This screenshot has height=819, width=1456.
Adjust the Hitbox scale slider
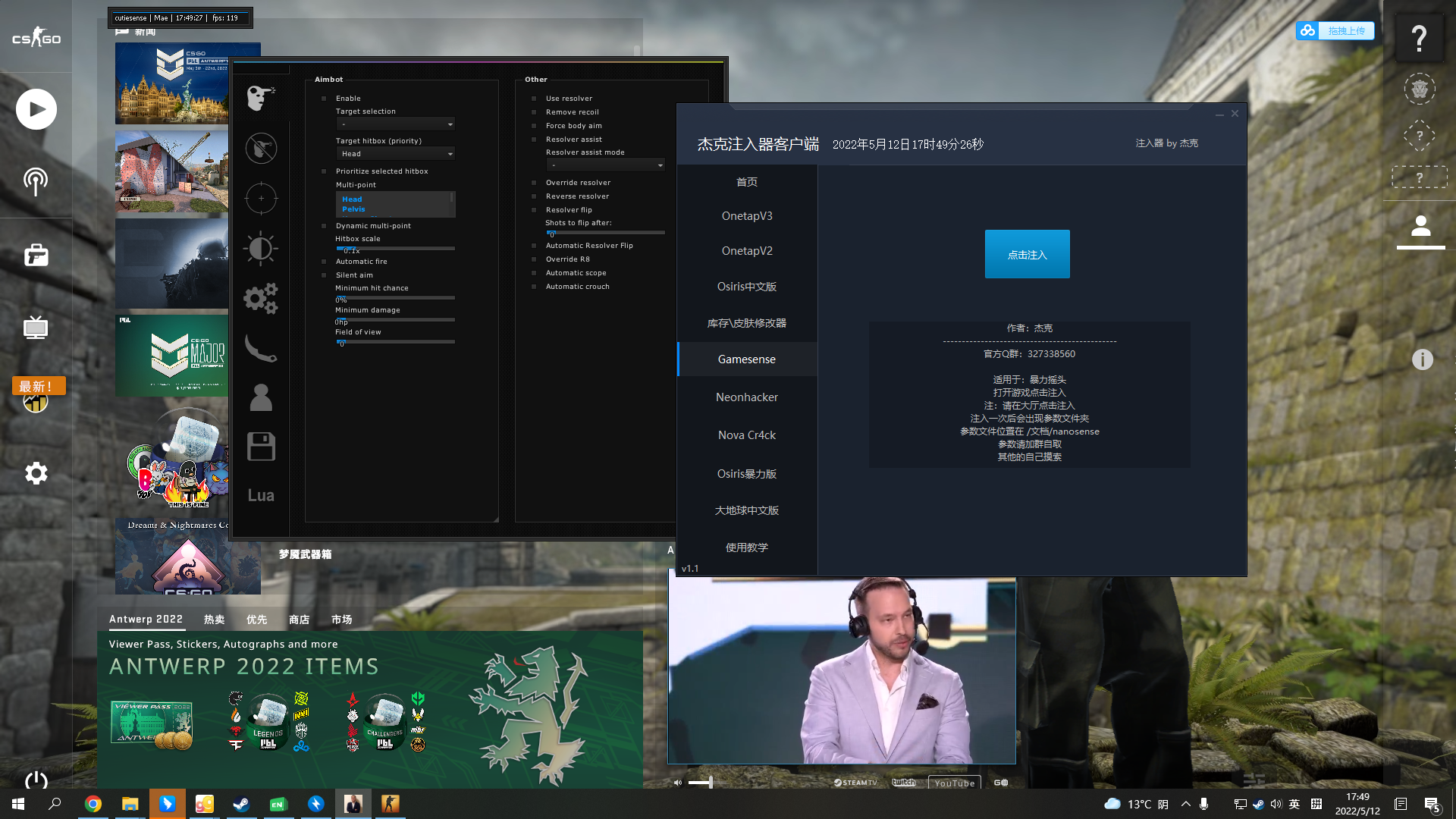pyautogui.click(x=395, y=248)
